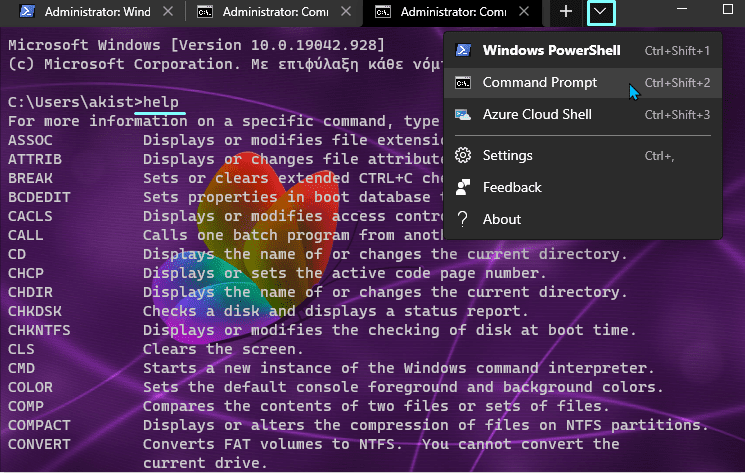Switch to the second Administrator: Command Prompt tab
The image size is (745, 473).
(x=274, y=12)
